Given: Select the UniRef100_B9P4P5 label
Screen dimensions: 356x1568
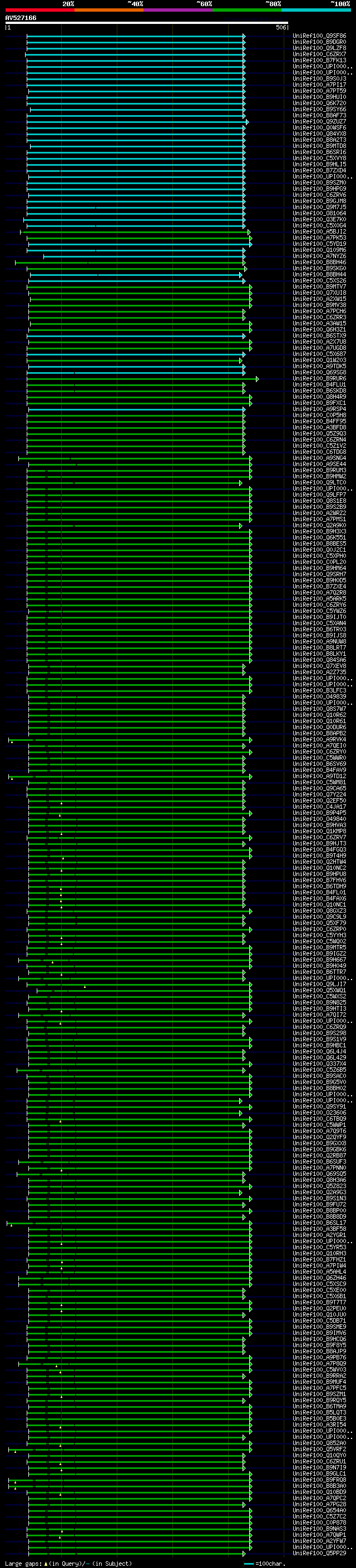Looking at the screenshot, I should pyautogui.click(x=319, y=813).
